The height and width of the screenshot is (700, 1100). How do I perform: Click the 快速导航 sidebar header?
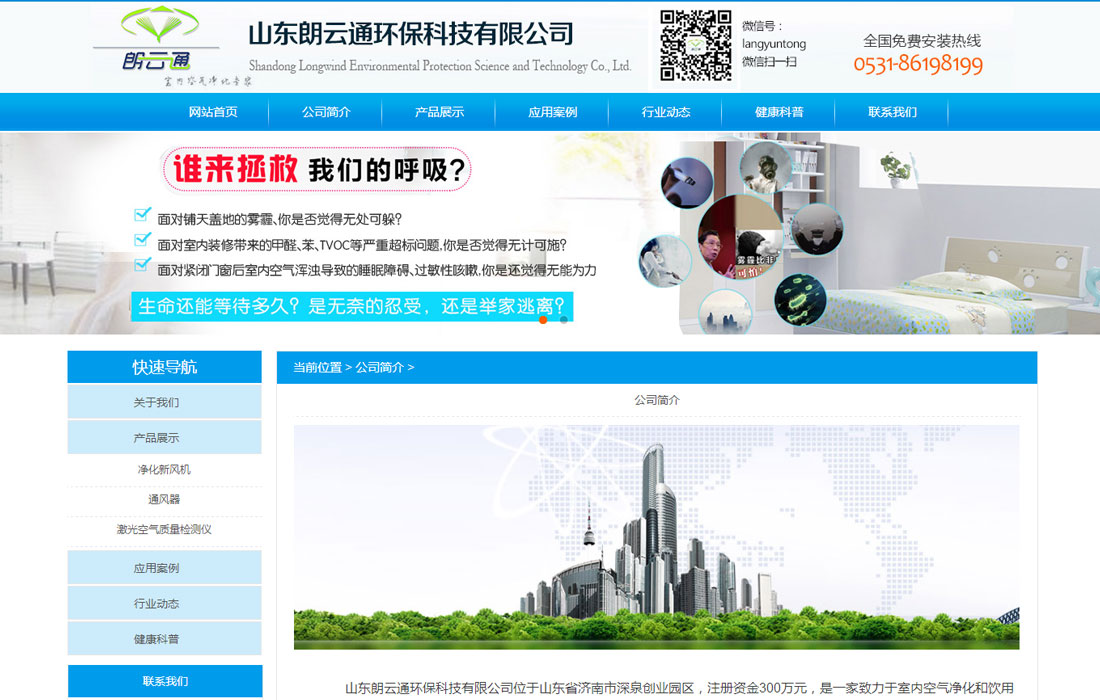point(165,367)
